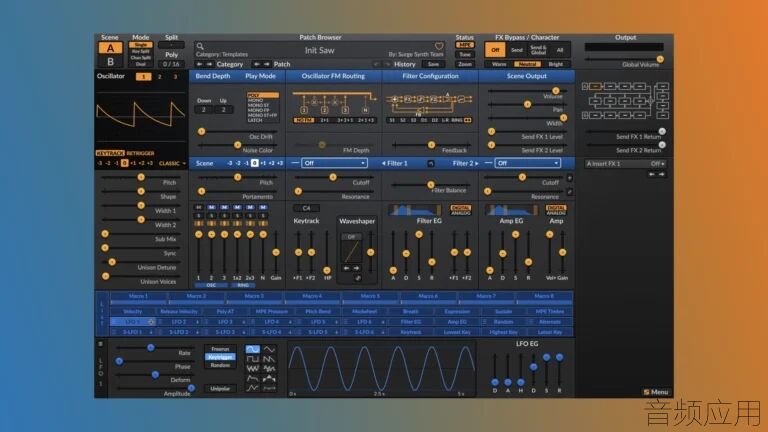Set character to Bright
Screen dimensions: 768x432
556,64
